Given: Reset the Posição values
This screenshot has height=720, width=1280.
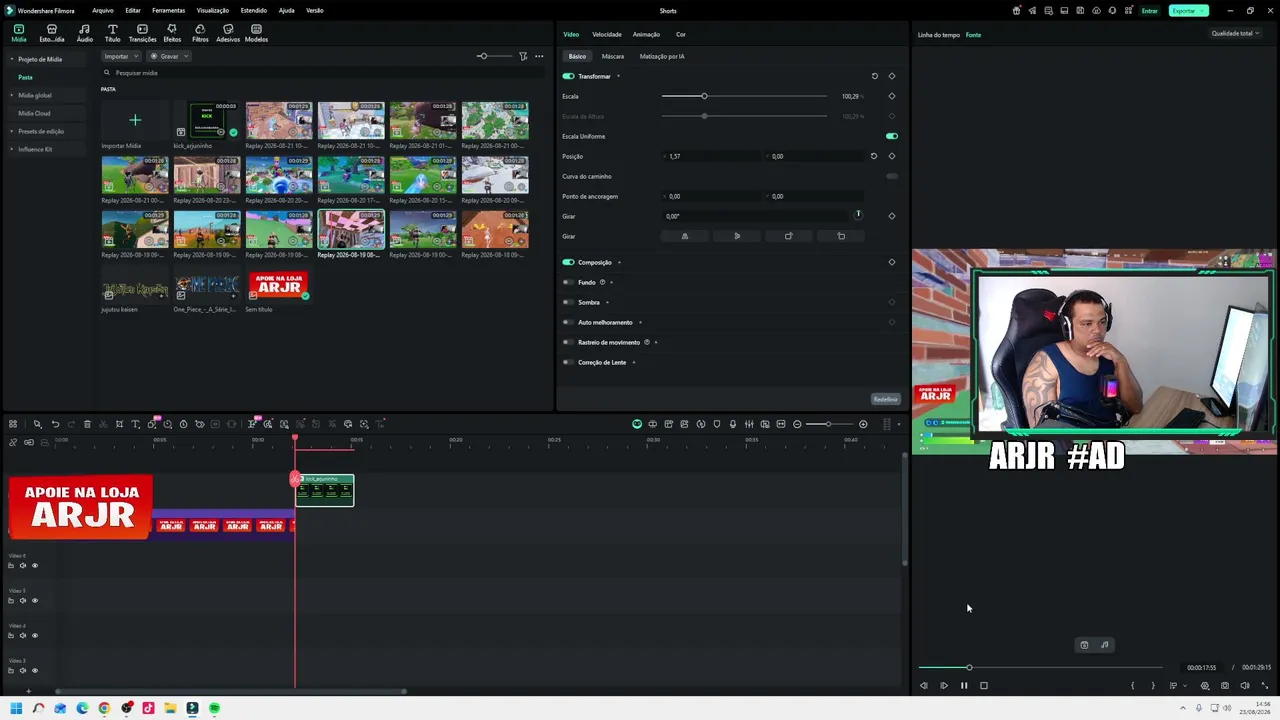Looking at the screenshot, I should [x=874, y=156].
